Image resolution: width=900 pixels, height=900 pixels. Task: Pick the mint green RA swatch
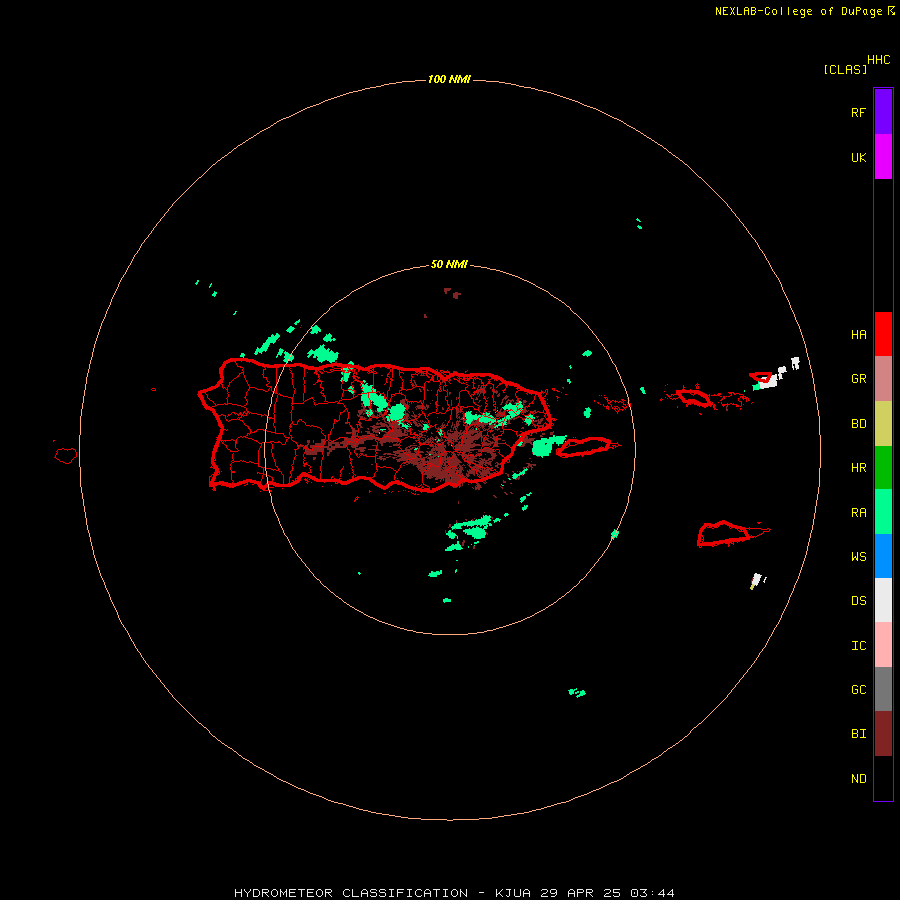883,512
